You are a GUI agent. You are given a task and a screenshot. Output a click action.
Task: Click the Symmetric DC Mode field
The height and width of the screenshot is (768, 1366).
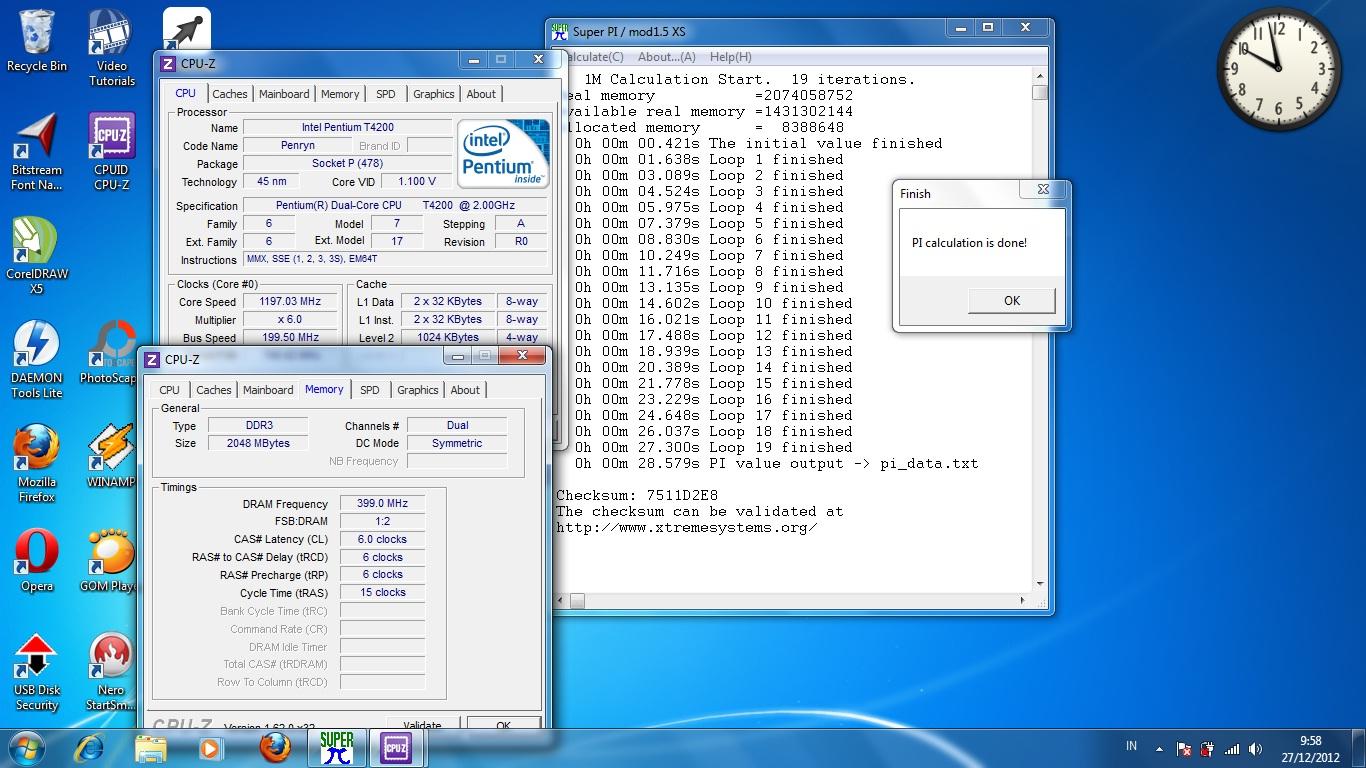click(x=457, y=443)
